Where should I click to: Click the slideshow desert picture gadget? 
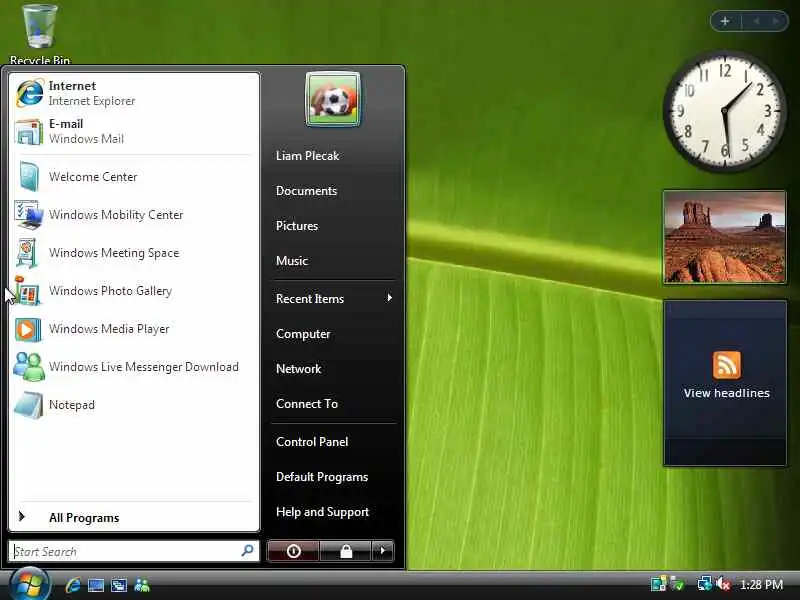(x=724, y=237)
